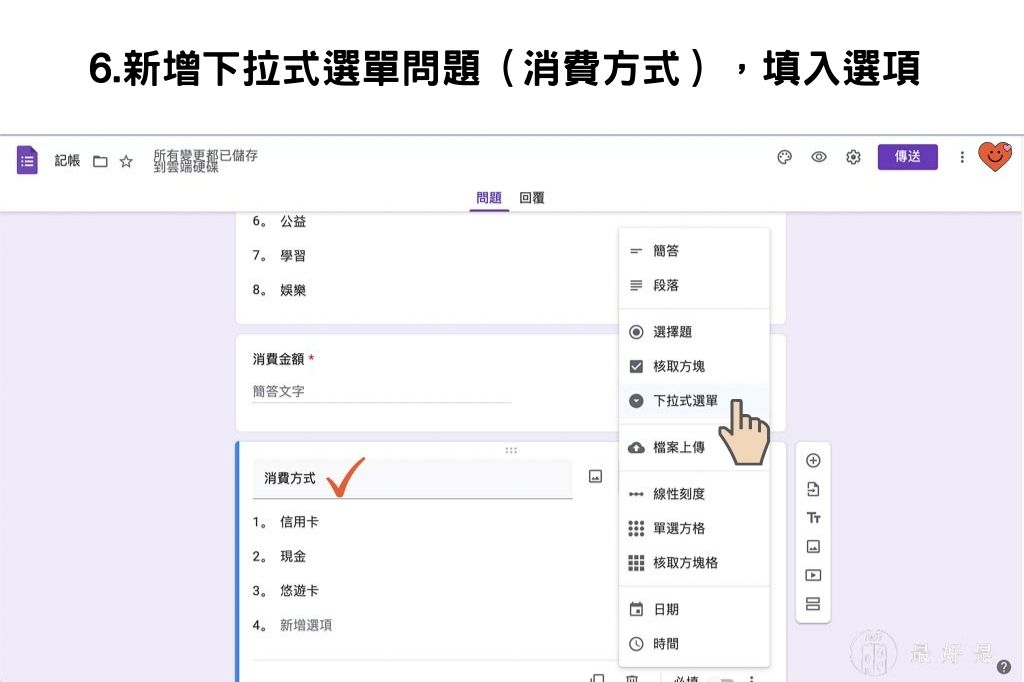
Task: Add a new section using the bottom sidebar icon
Action: click(x=813, y=603)
